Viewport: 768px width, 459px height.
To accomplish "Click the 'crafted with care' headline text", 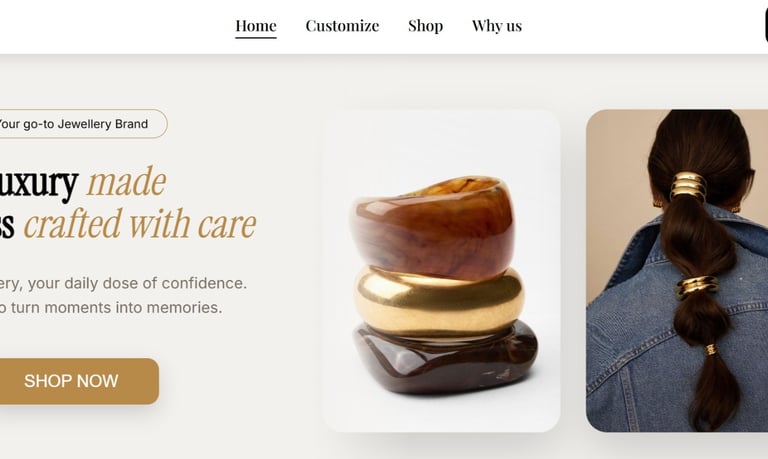I will [x=140, y=224].
